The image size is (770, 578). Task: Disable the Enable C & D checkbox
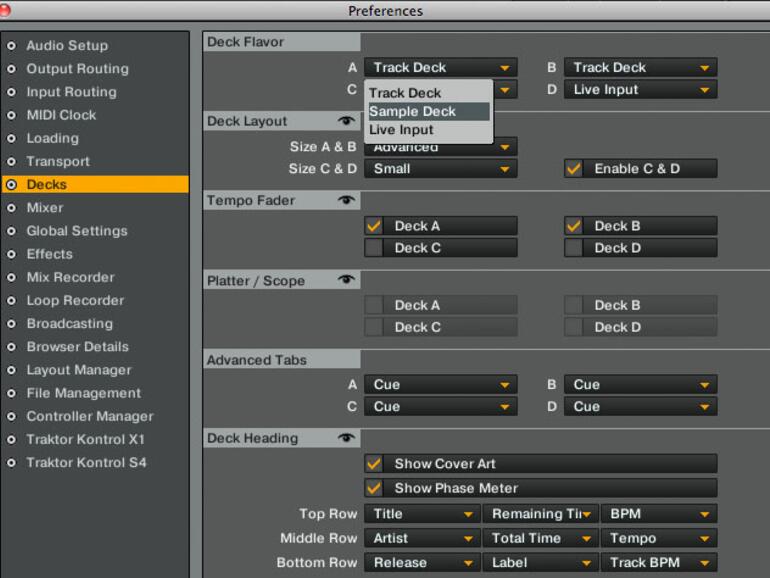(573, 168)
